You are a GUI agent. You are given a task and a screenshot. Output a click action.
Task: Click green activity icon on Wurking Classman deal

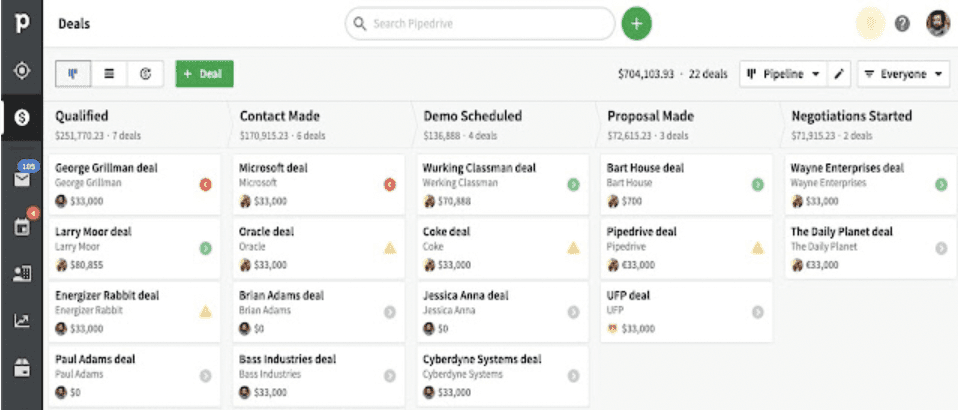(573, 185)
